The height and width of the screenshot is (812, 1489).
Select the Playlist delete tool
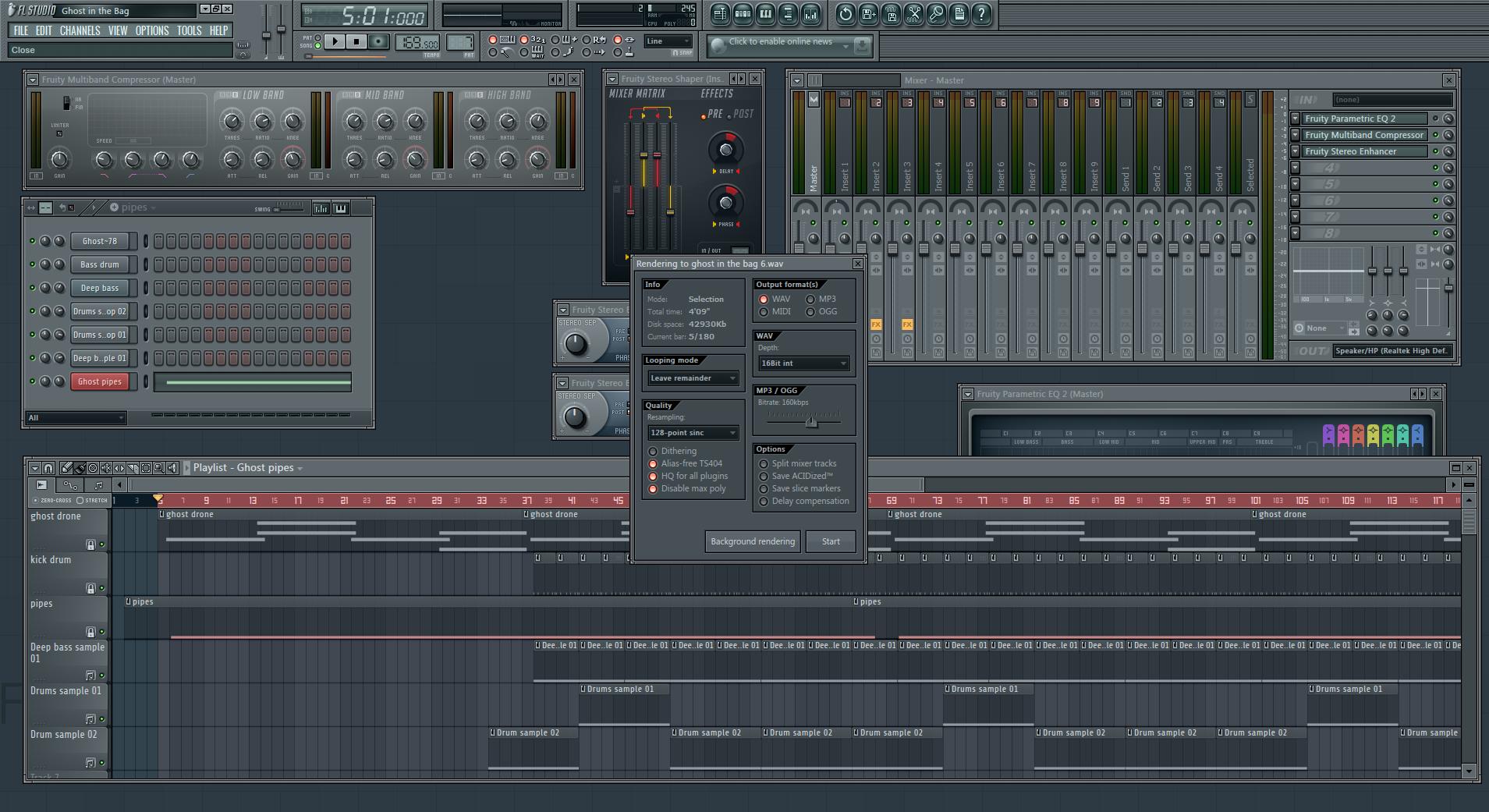[93, 468]
